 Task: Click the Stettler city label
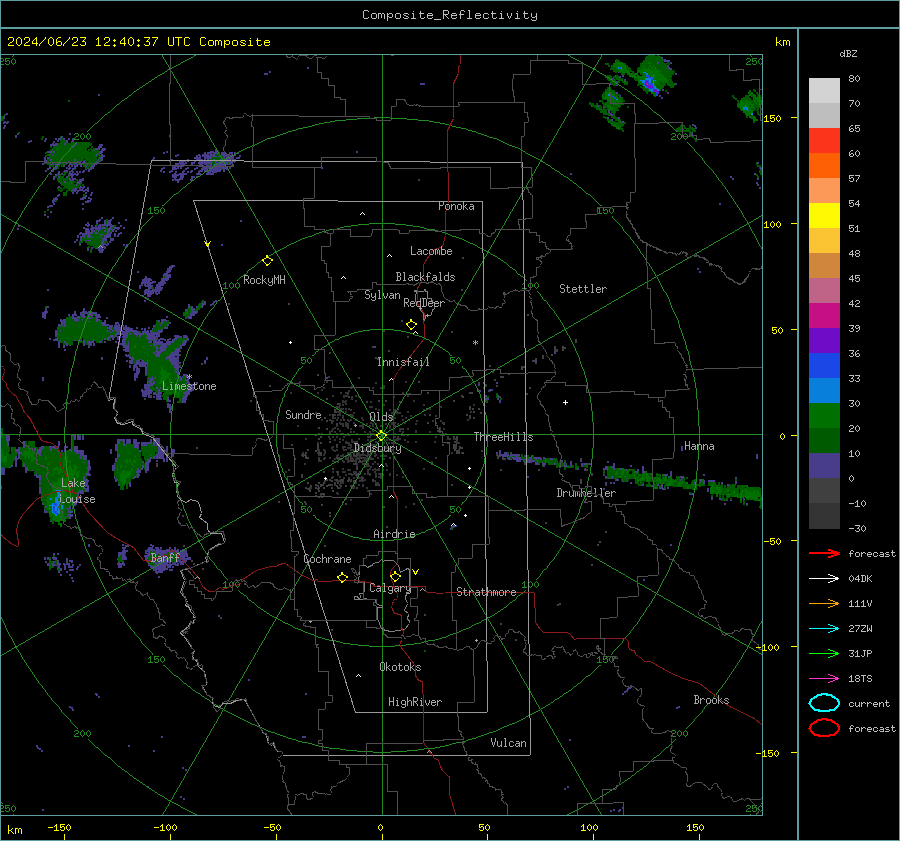pyautogui.click(x=583, y=289)
